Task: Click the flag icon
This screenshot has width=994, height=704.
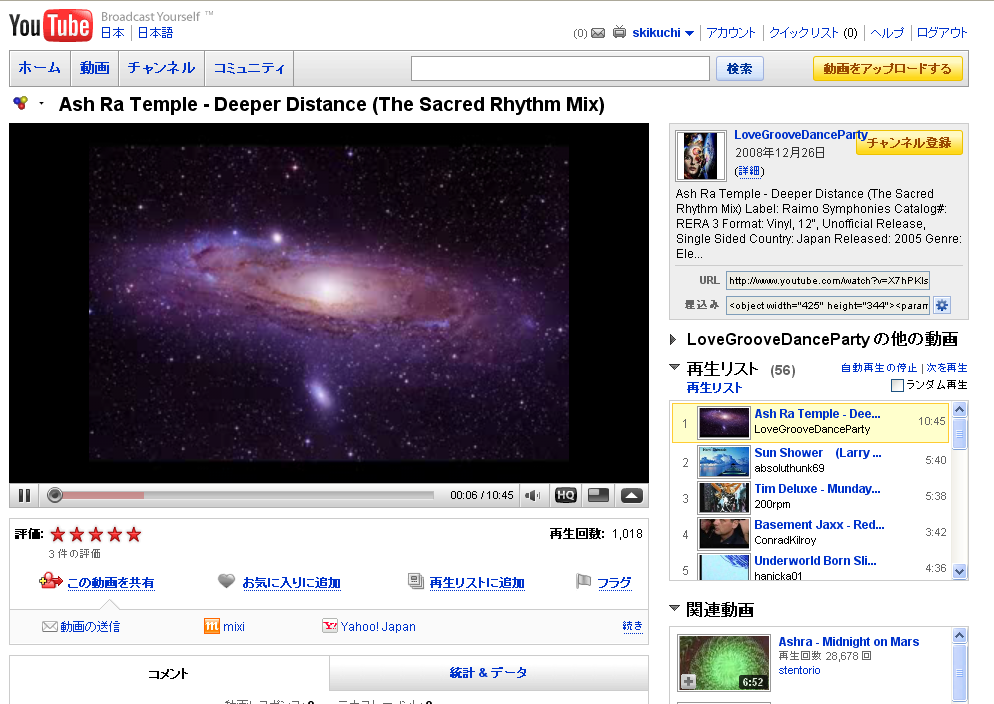Action: (x=583, y=580)
